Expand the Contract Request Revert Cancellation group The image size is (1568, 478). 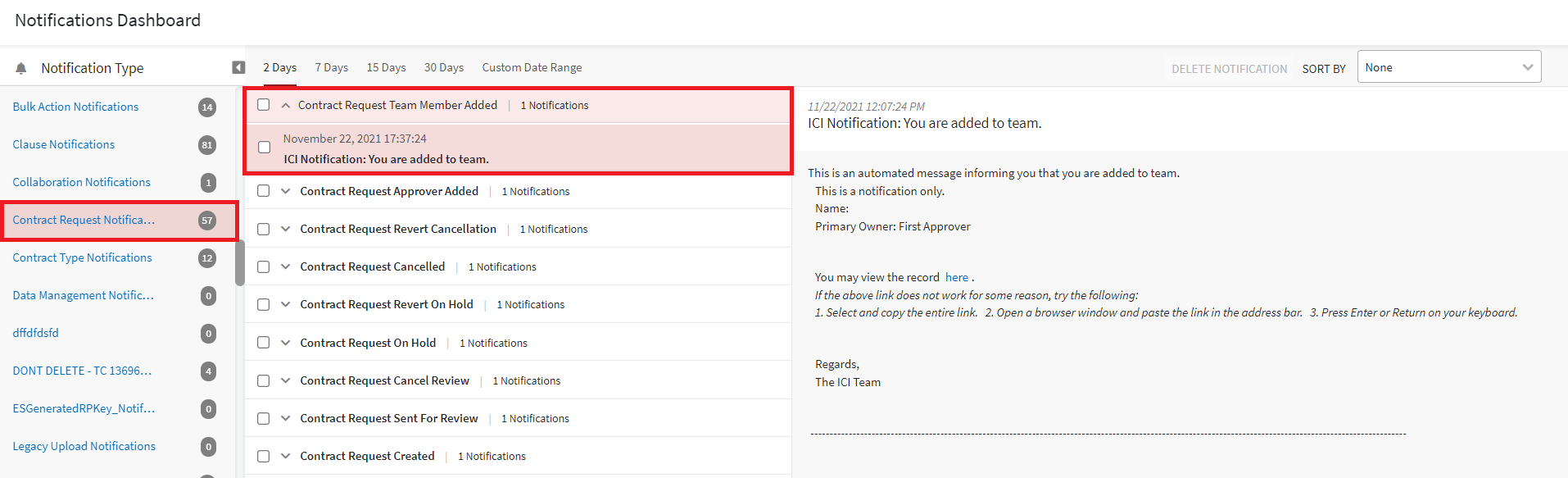[x=286, y=229]
